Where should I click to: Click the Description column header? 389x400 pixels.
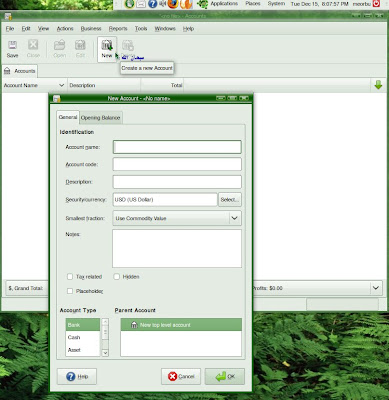click(x=104, y=85)
